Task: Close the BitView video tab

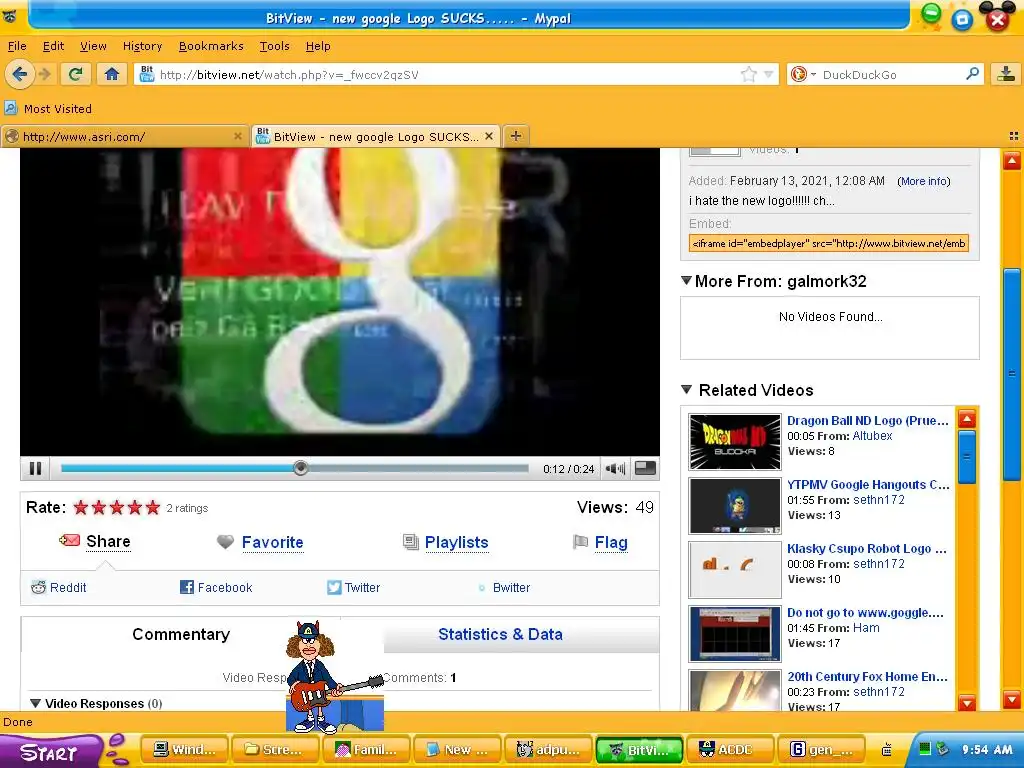Action: pyautogui.click(x=488, y=136)
